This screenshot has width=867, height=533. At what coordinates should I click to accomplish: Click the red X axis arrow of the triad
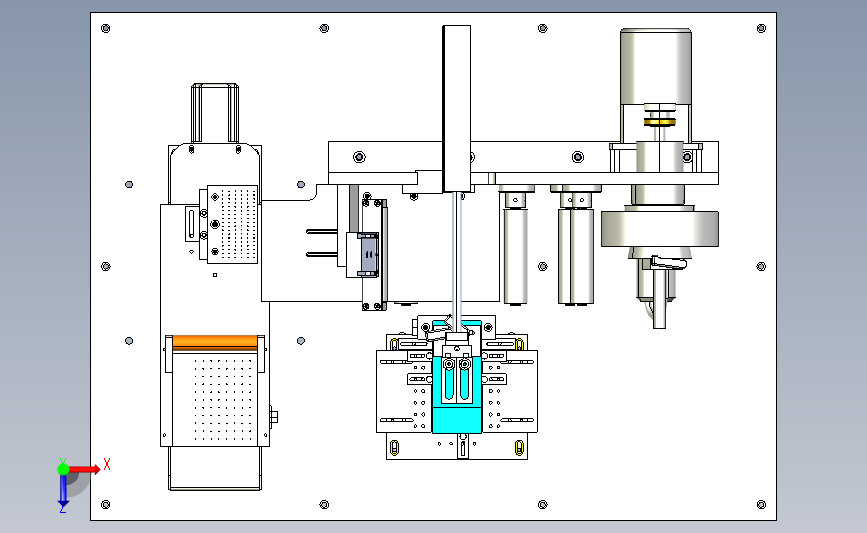click(x=84, y=469)
